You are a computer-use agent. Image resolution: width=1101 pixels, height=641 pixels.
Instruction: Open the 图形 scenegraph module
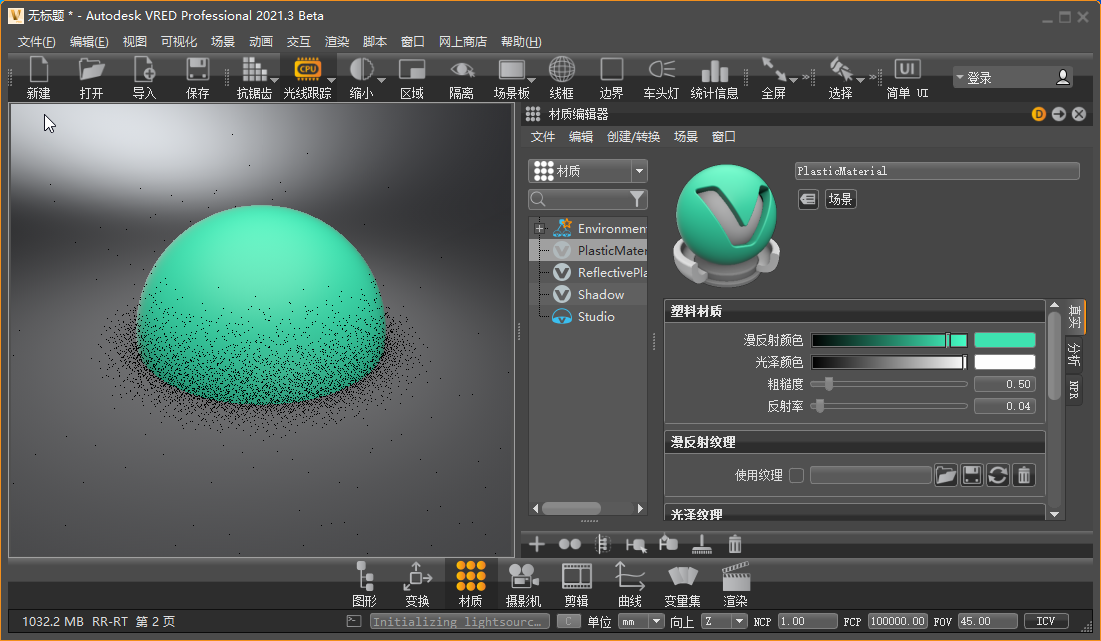click(364, 584)
